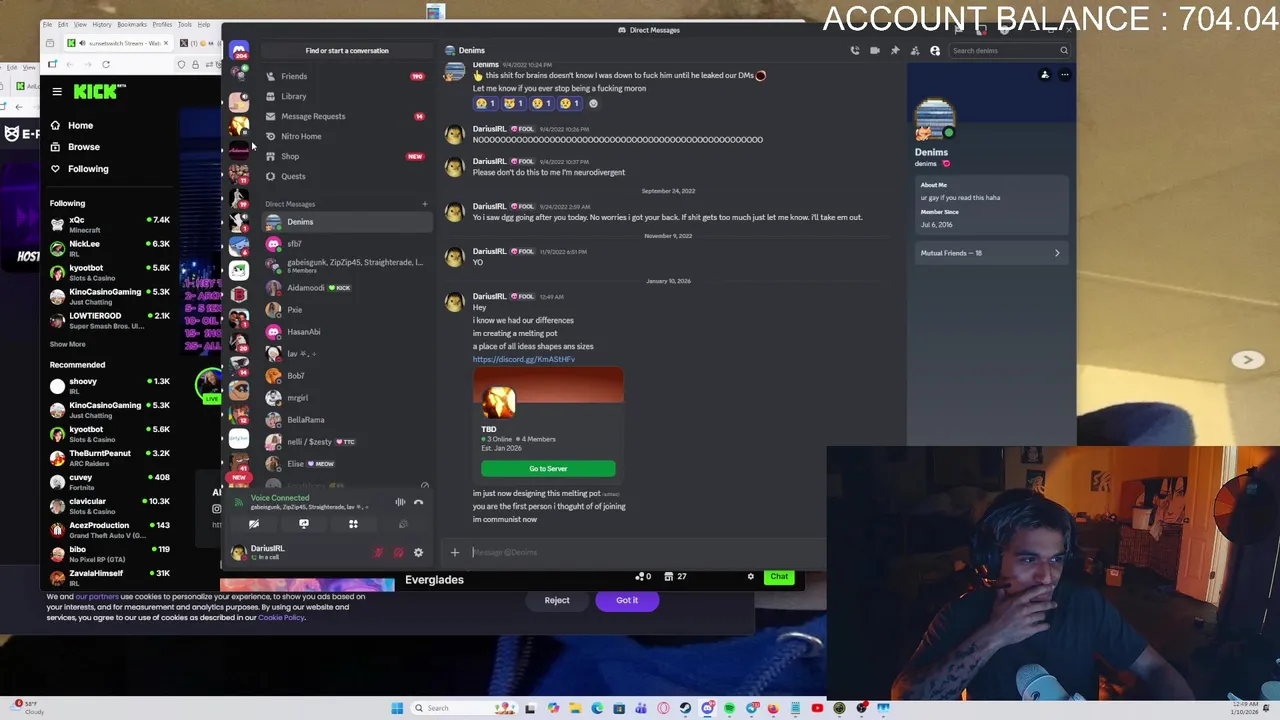Start a video call in Discord
Viewport: 1280px width, 720px height.
[x=875, y=50]
